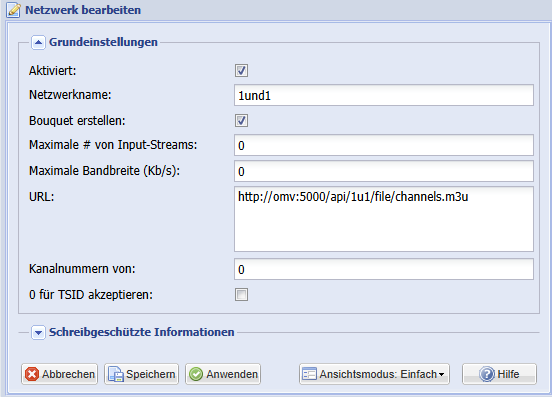Click the Schreibgeschützte Informationen heading
The height and width of the screenshot is (397, 552).
click(x=142, y=332)
